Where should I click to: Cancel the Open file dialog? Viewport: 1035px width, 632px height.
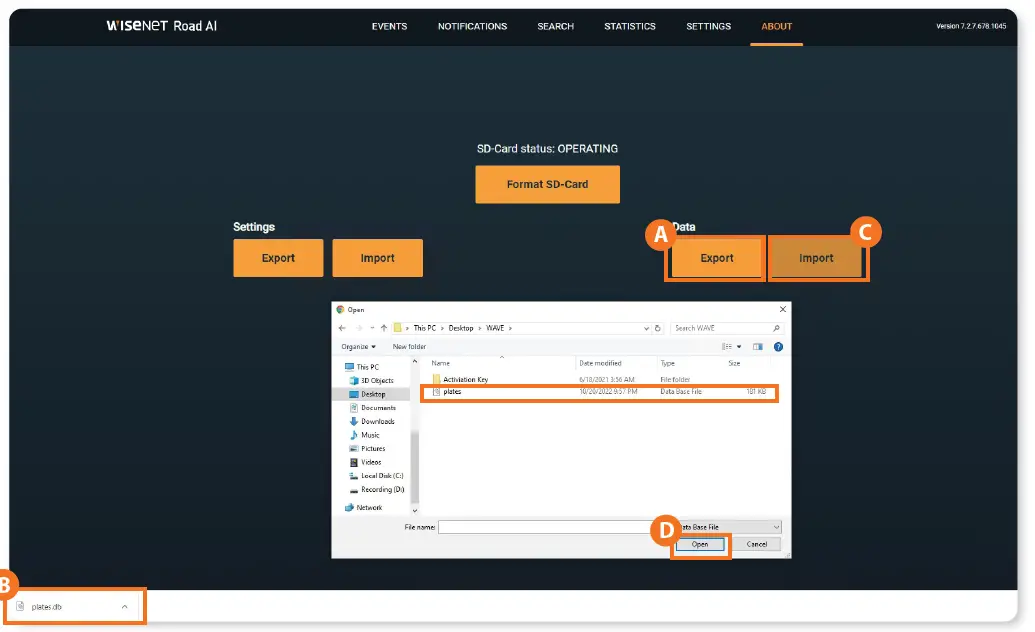[756, 544]
